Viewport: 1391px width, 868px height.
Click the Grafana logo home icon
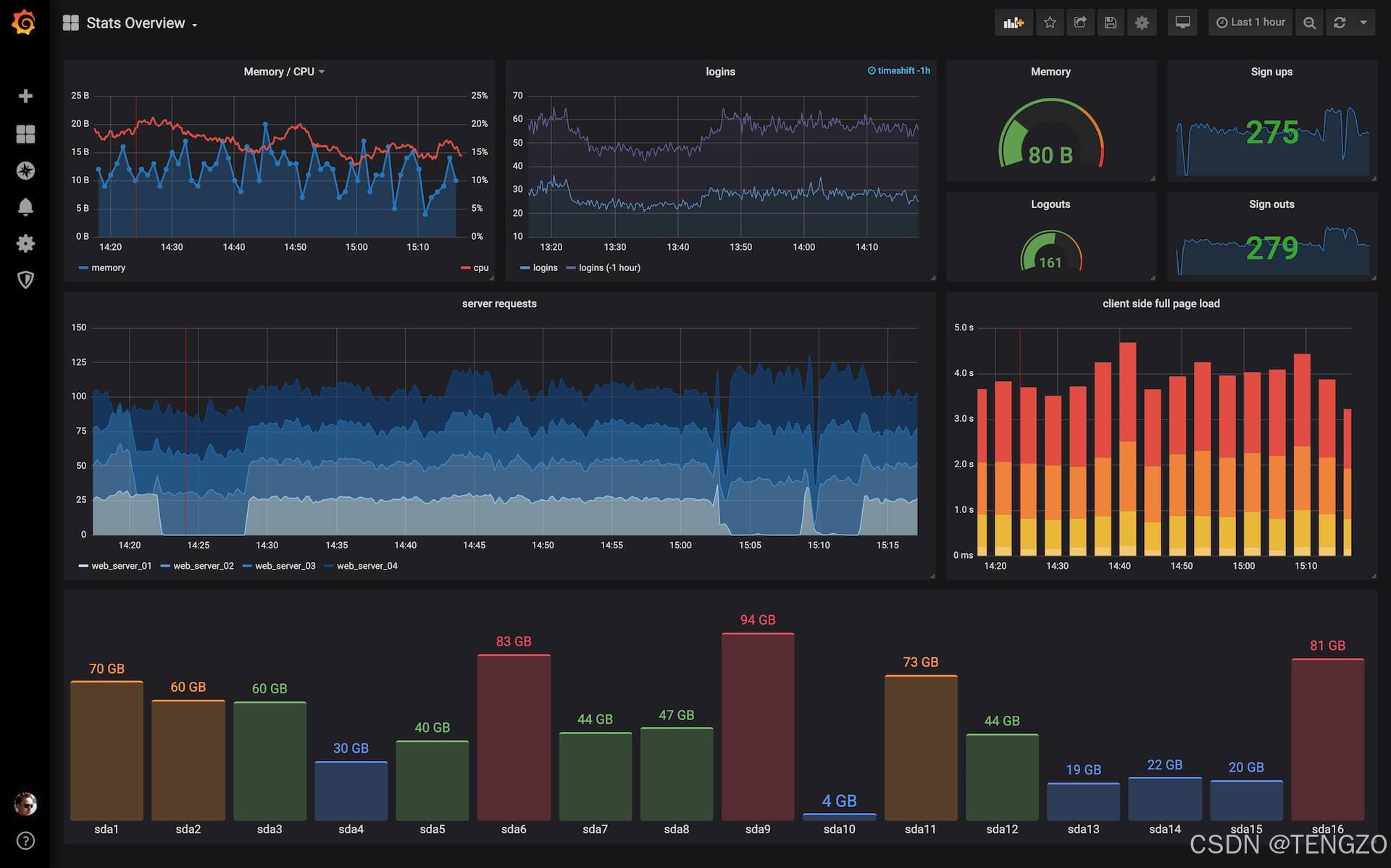click(24, 22)
